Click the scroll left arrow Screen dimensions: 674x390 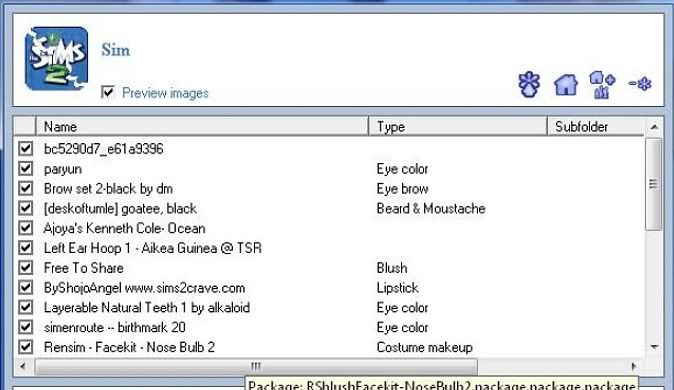click(23, 366)
